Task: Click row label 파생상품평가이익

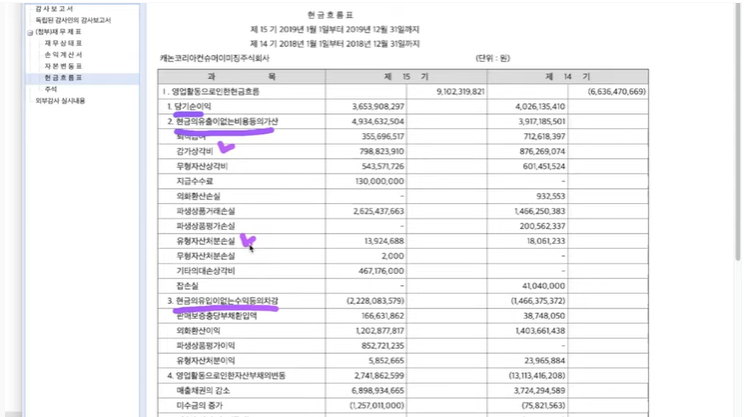Action: point(206,346)
